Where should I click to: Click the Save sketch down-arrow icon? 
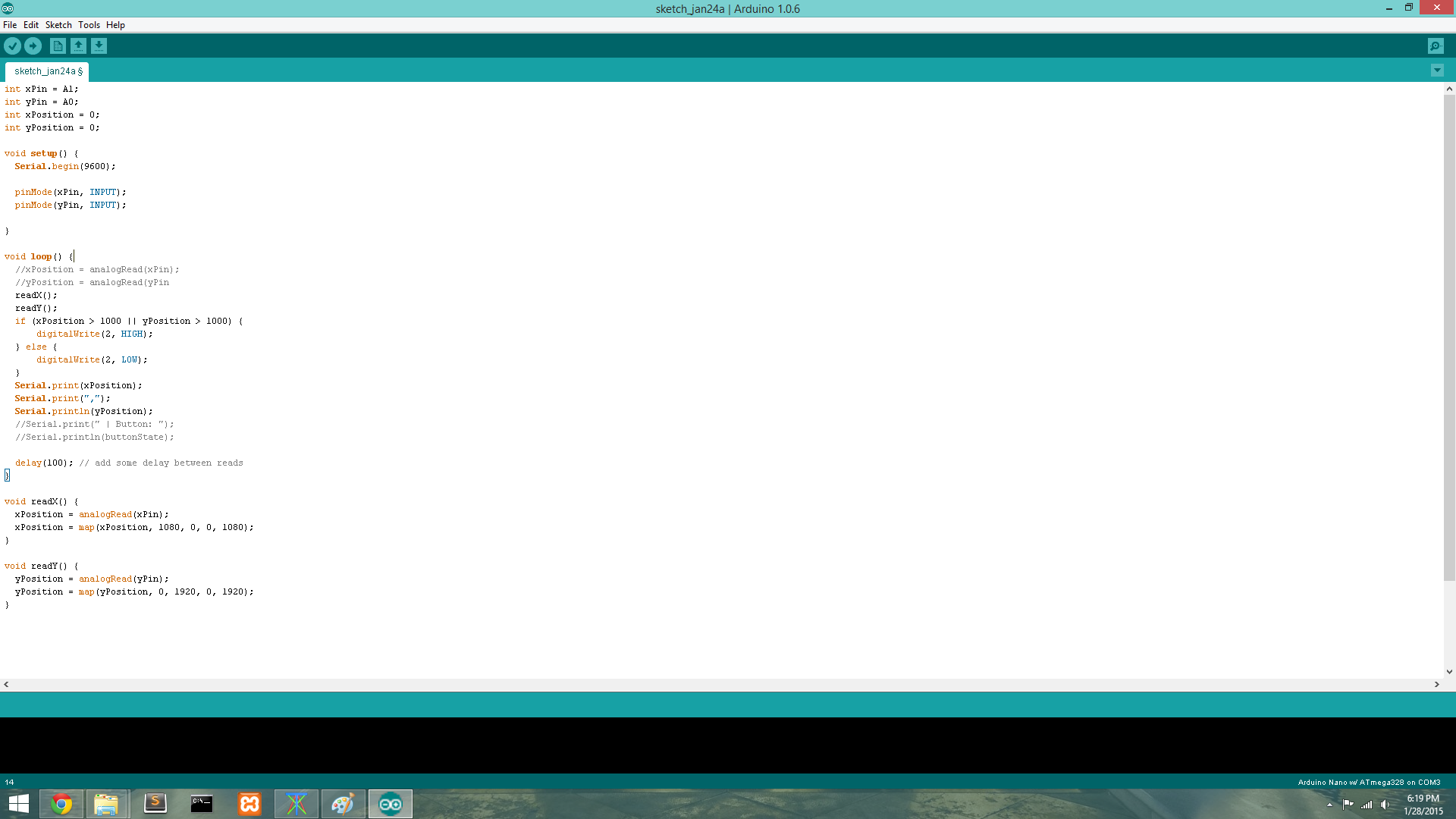pos(99,46)
